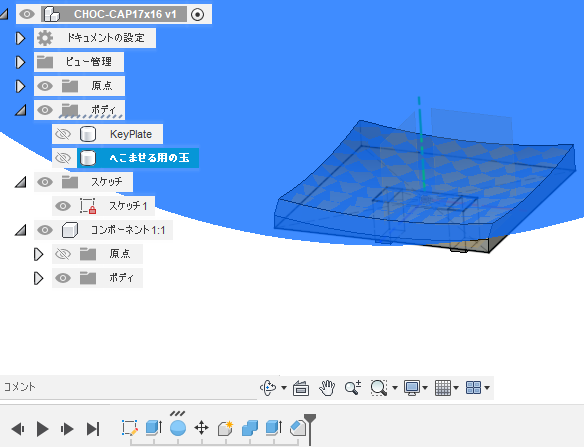Select the sphere feature in timeline

pyautogui.click(x=178, y=428)
